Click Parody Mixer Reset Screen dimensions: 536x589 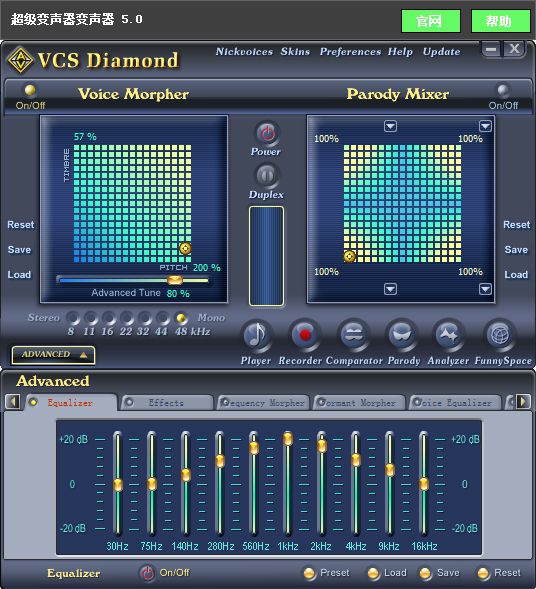point(516,225)
